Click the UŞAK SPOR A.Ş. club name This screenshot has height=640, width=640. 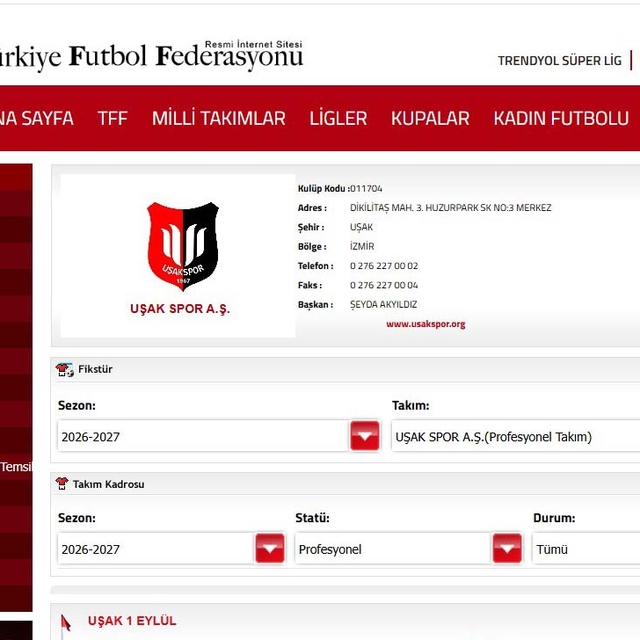tap(180, 309)
